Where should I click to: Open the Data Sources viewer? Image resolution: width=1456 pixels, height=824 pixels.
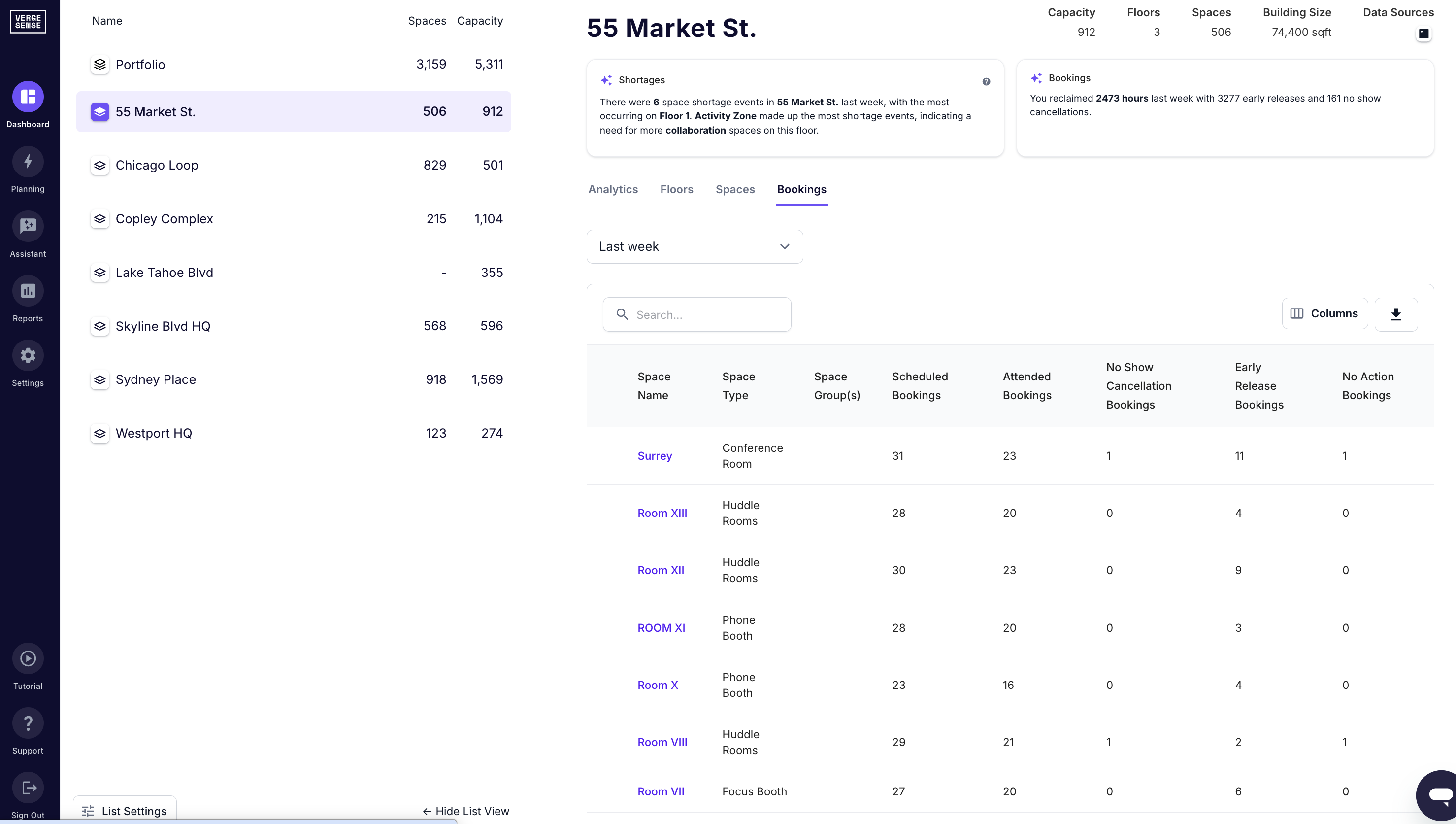1424,34
